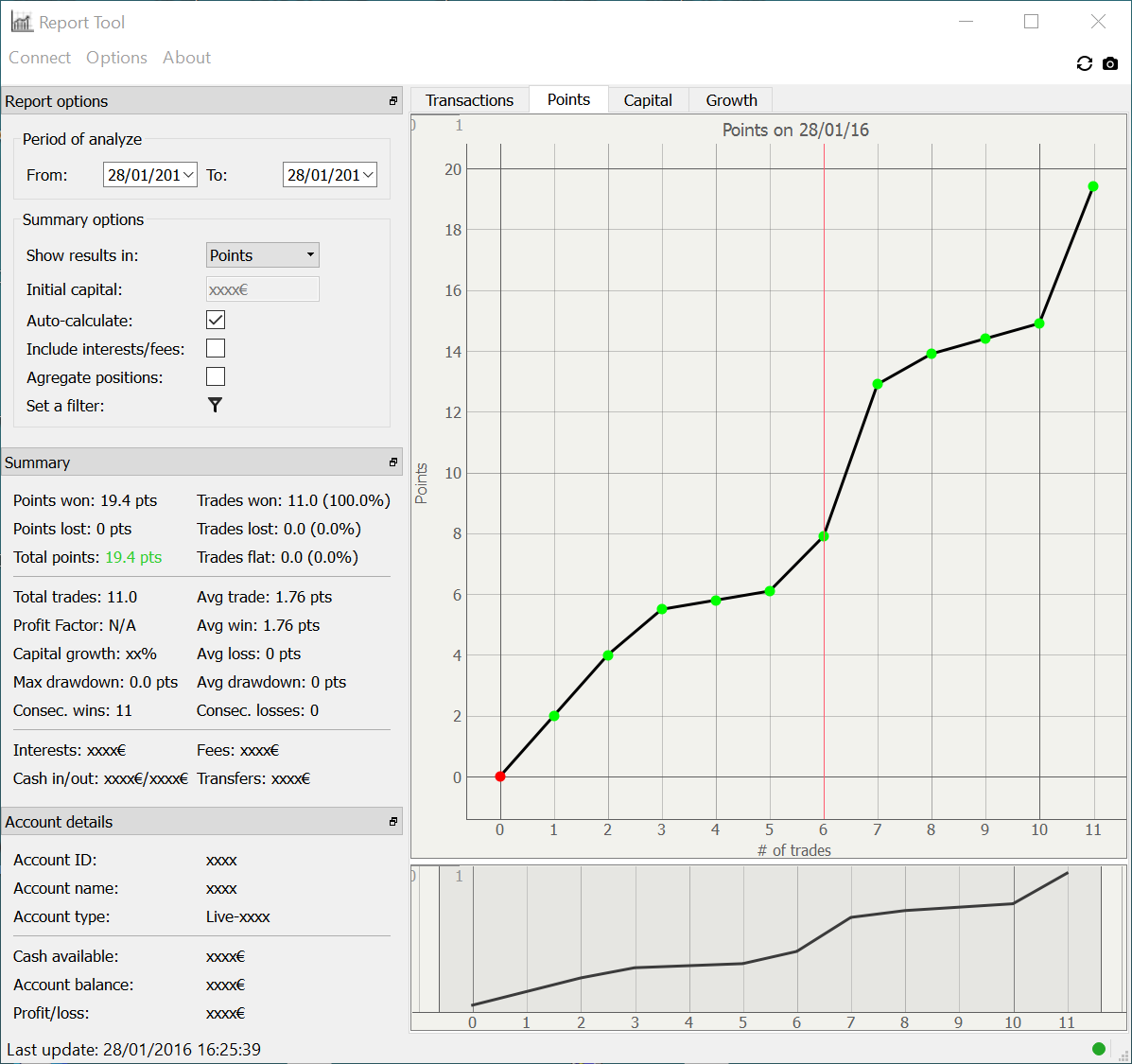Open the Capital tab
The height and width of the screenshot is (1064, 1132).
648,100
